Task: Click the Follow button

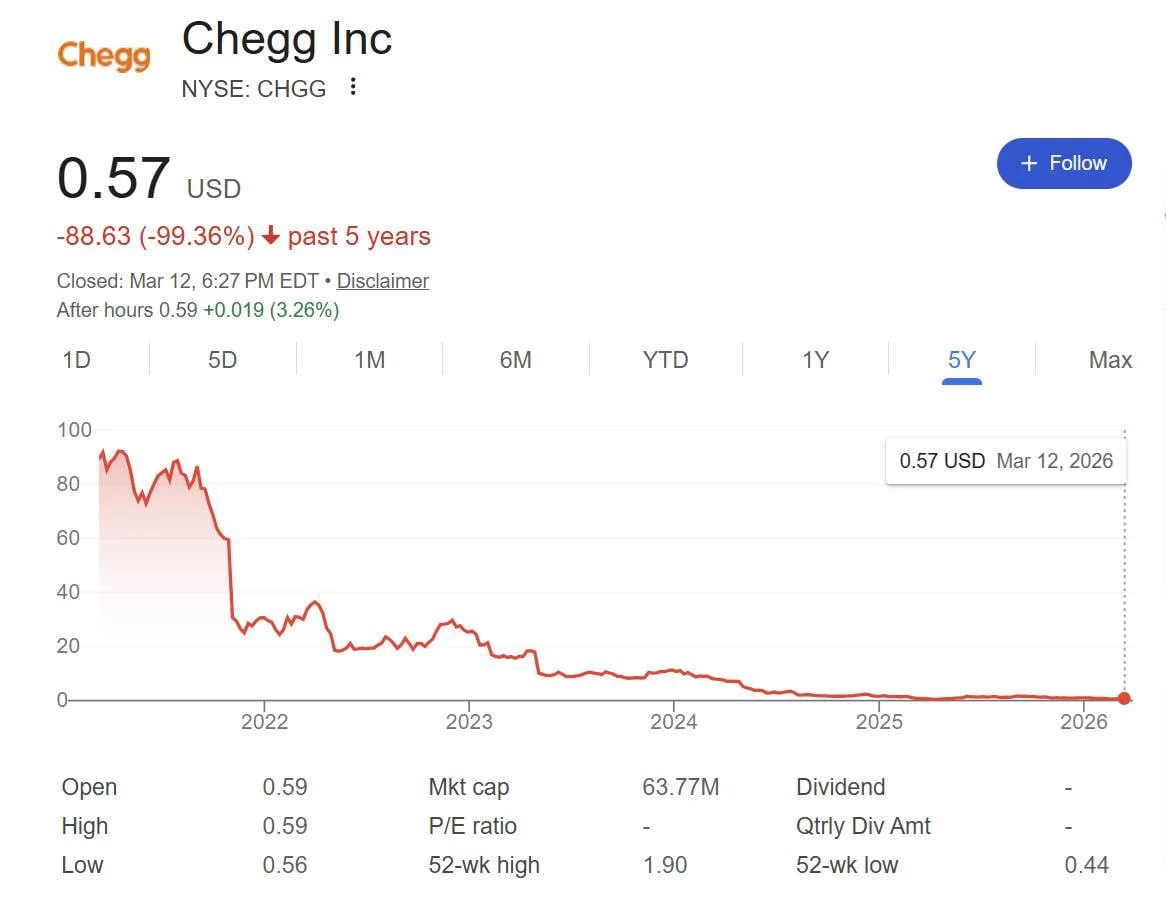Action: point(1064,163)
